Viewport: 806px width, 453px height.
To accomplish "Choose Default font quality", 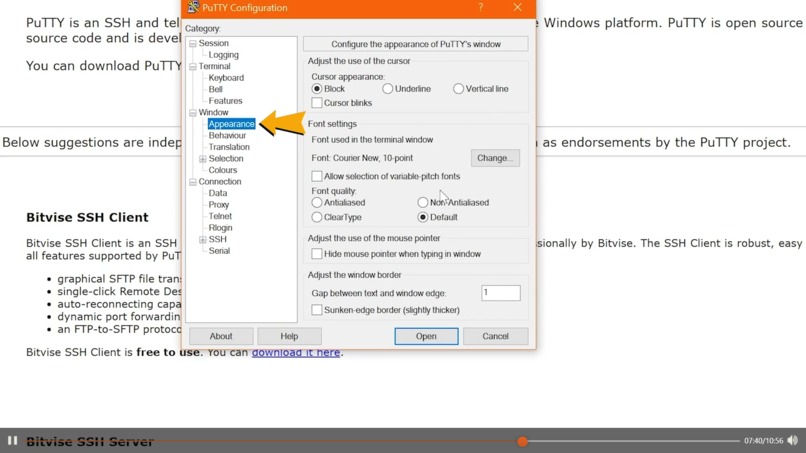I will [423, 217].
